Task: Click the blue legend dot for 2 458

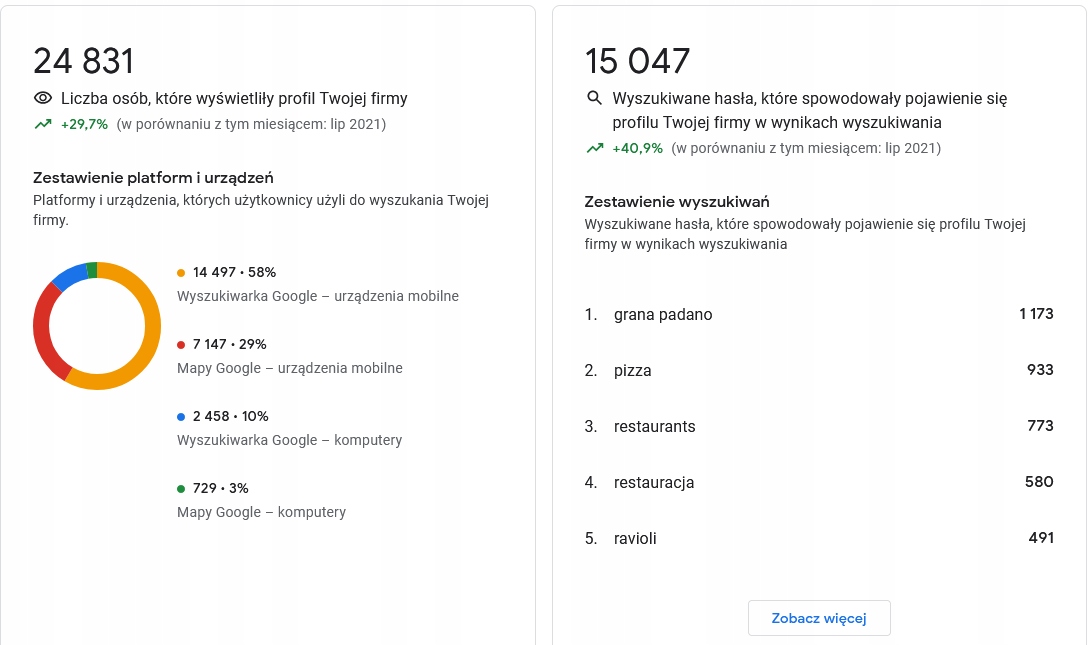Action: coord(181,416)
